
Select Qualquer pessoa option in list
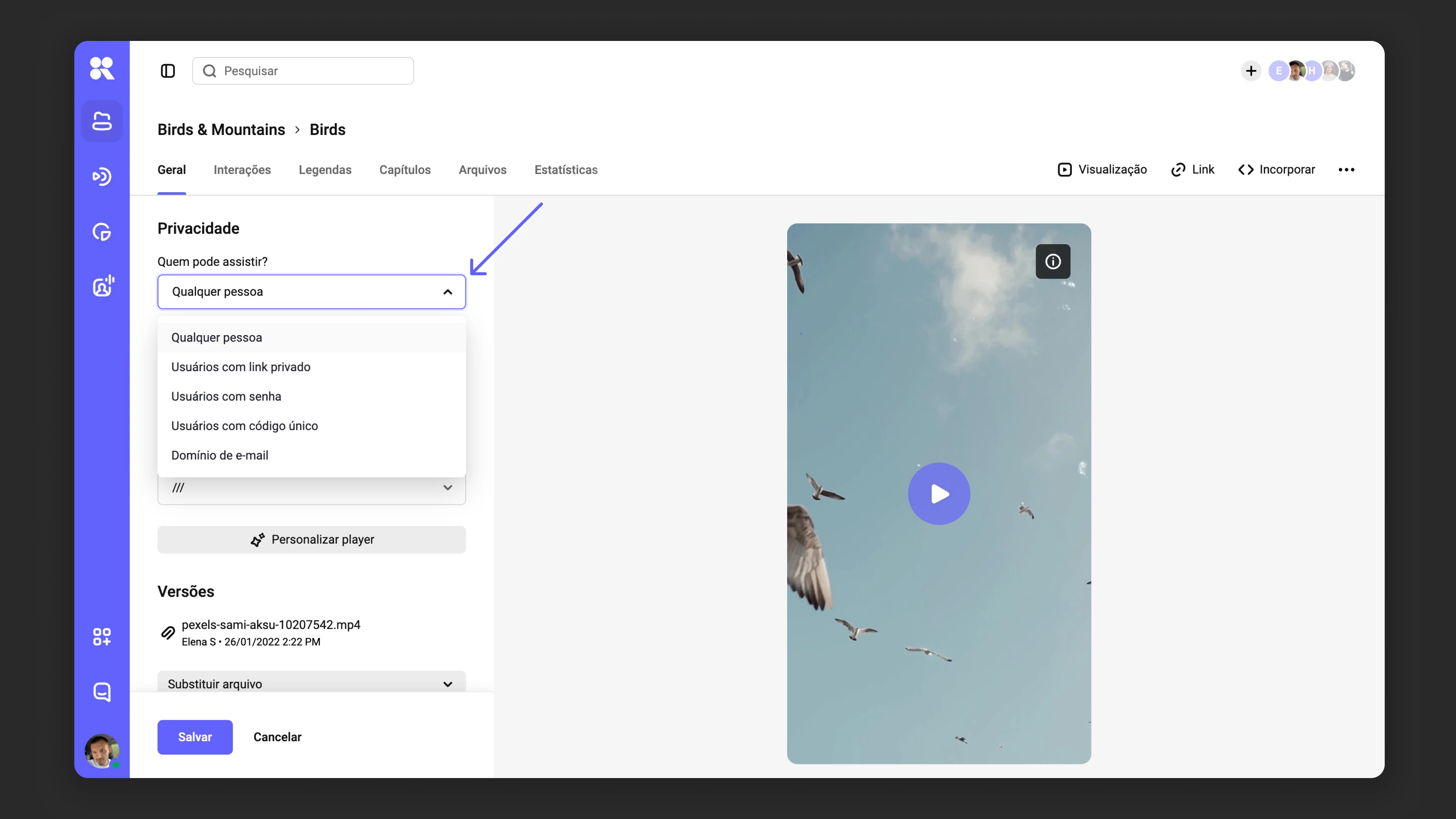pos(311,337)
